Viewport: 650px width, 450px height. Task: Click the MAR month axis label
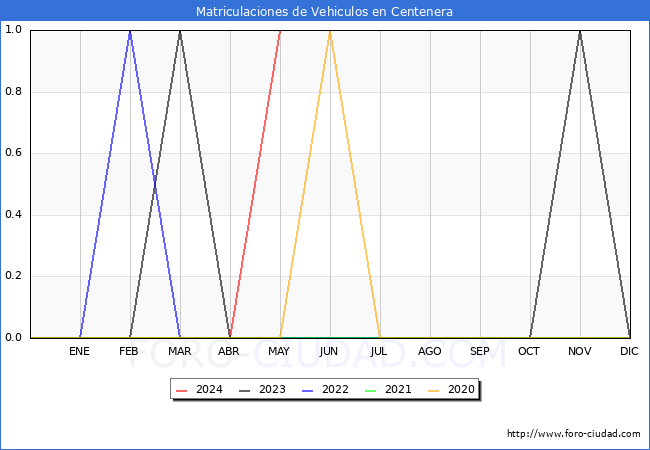tap(179, 351)
